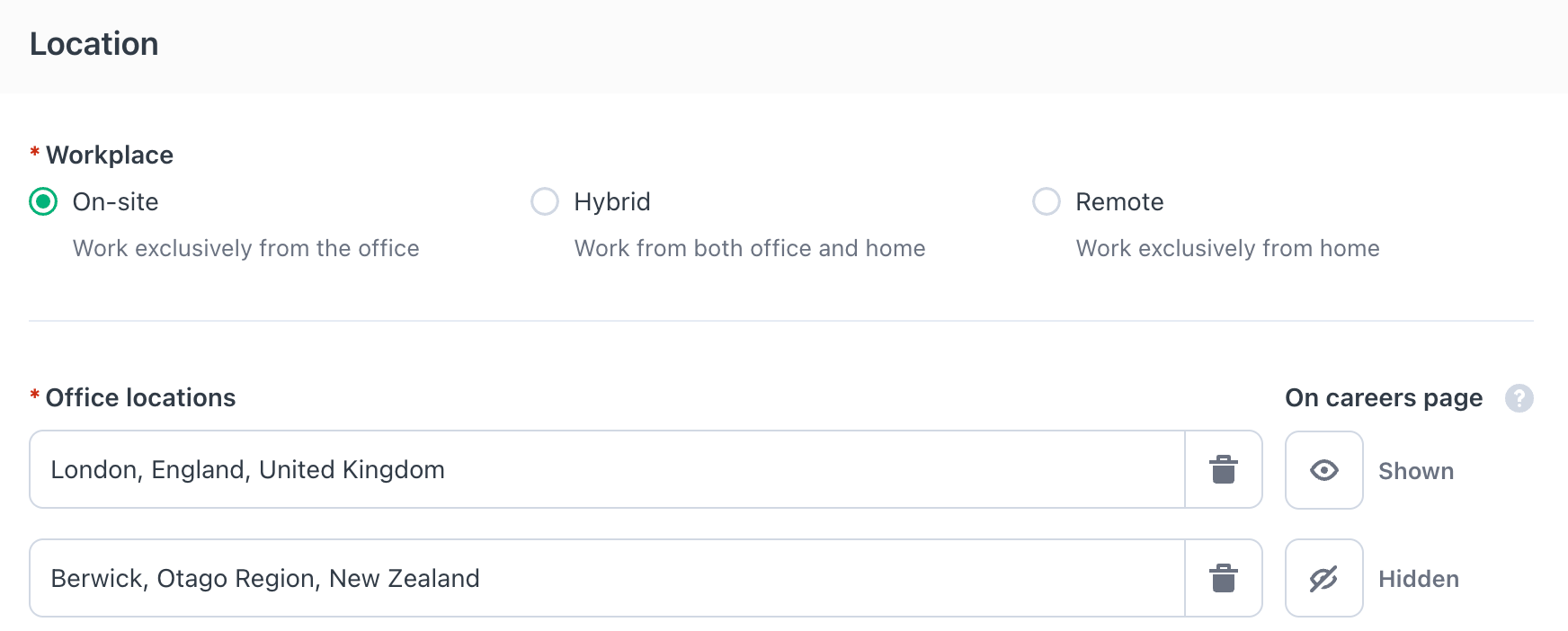Click the "Hidden" visibility status text

pyautogui.click(x=1419, y=579)
